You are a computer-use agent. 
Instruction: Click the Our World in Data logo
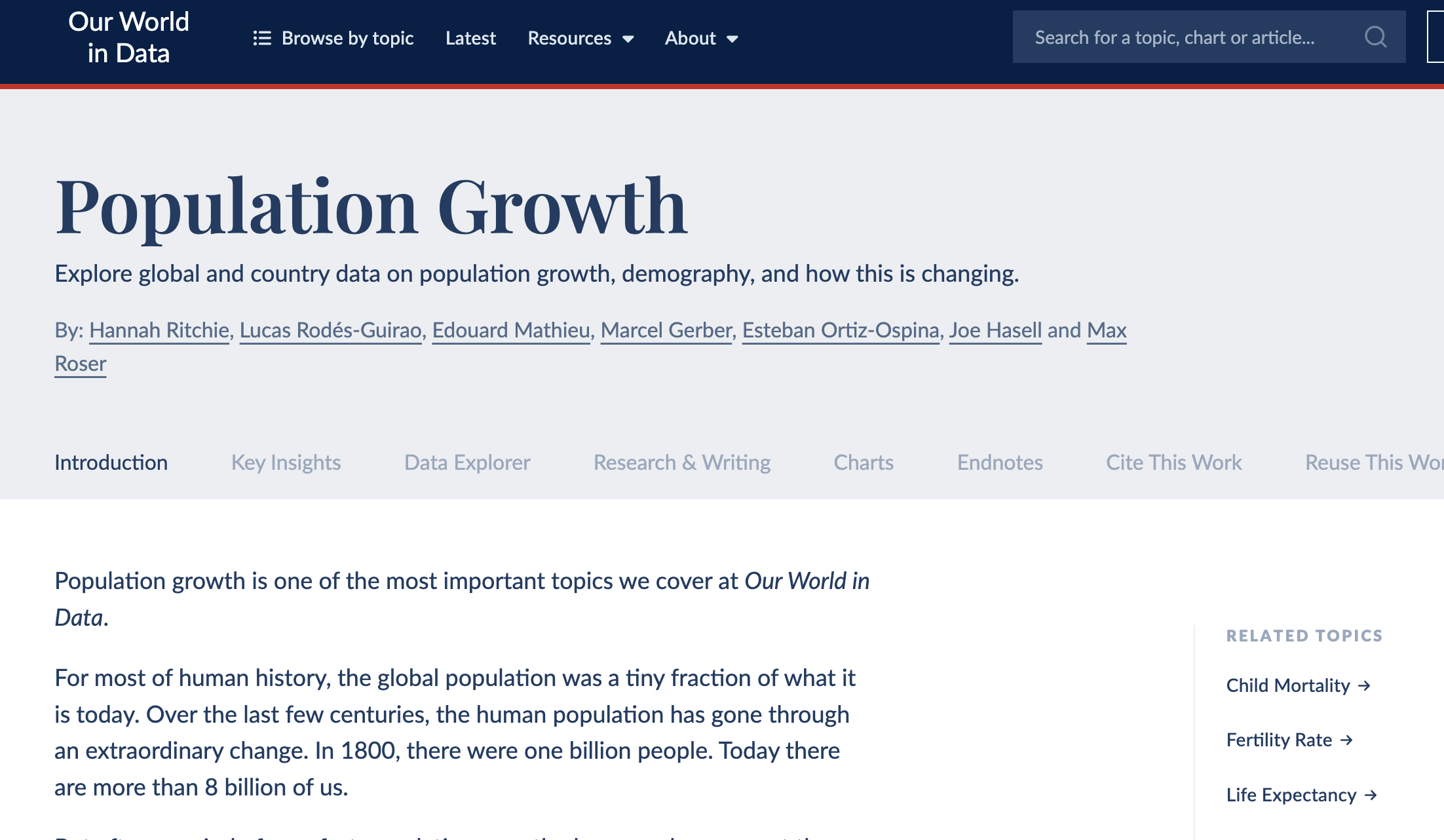click(128, 37)
